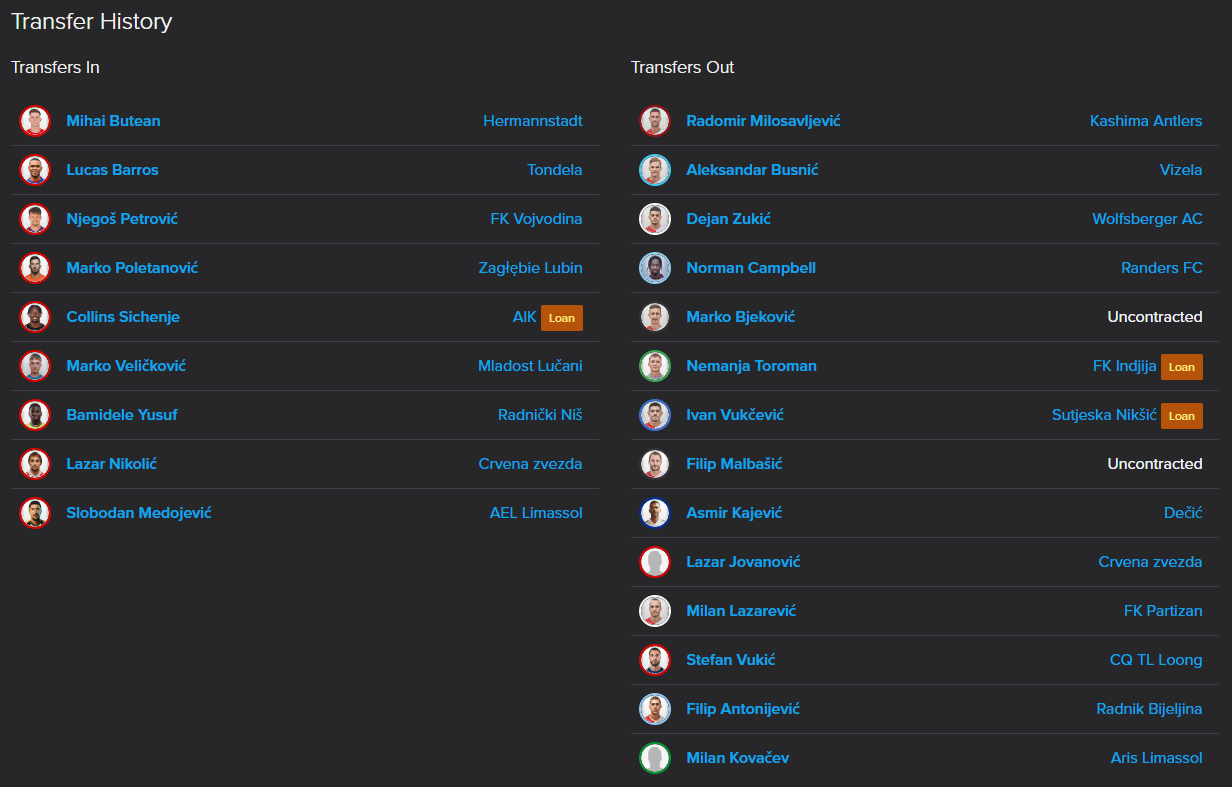Click Collins Sichenje's player photo
Image resolution: width=1232 pixels, height=787 pixels.
[x=35, y=317]
